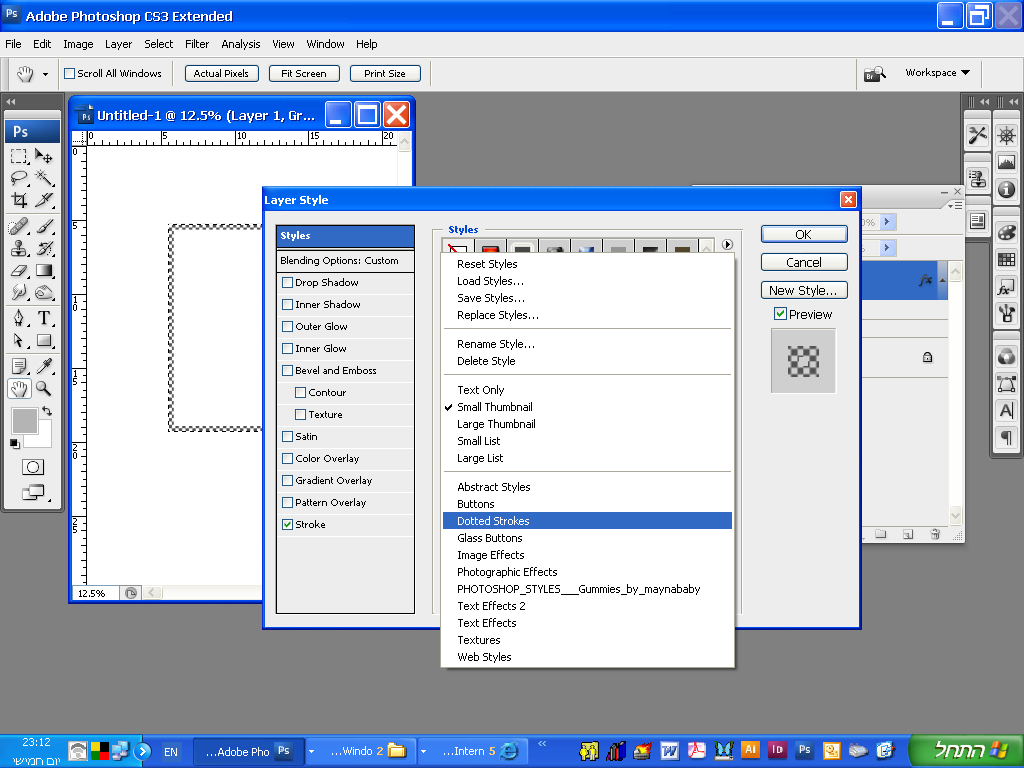Open the Swatches panel icon
Screen dimensions: 1024x768
point(1006,259)
